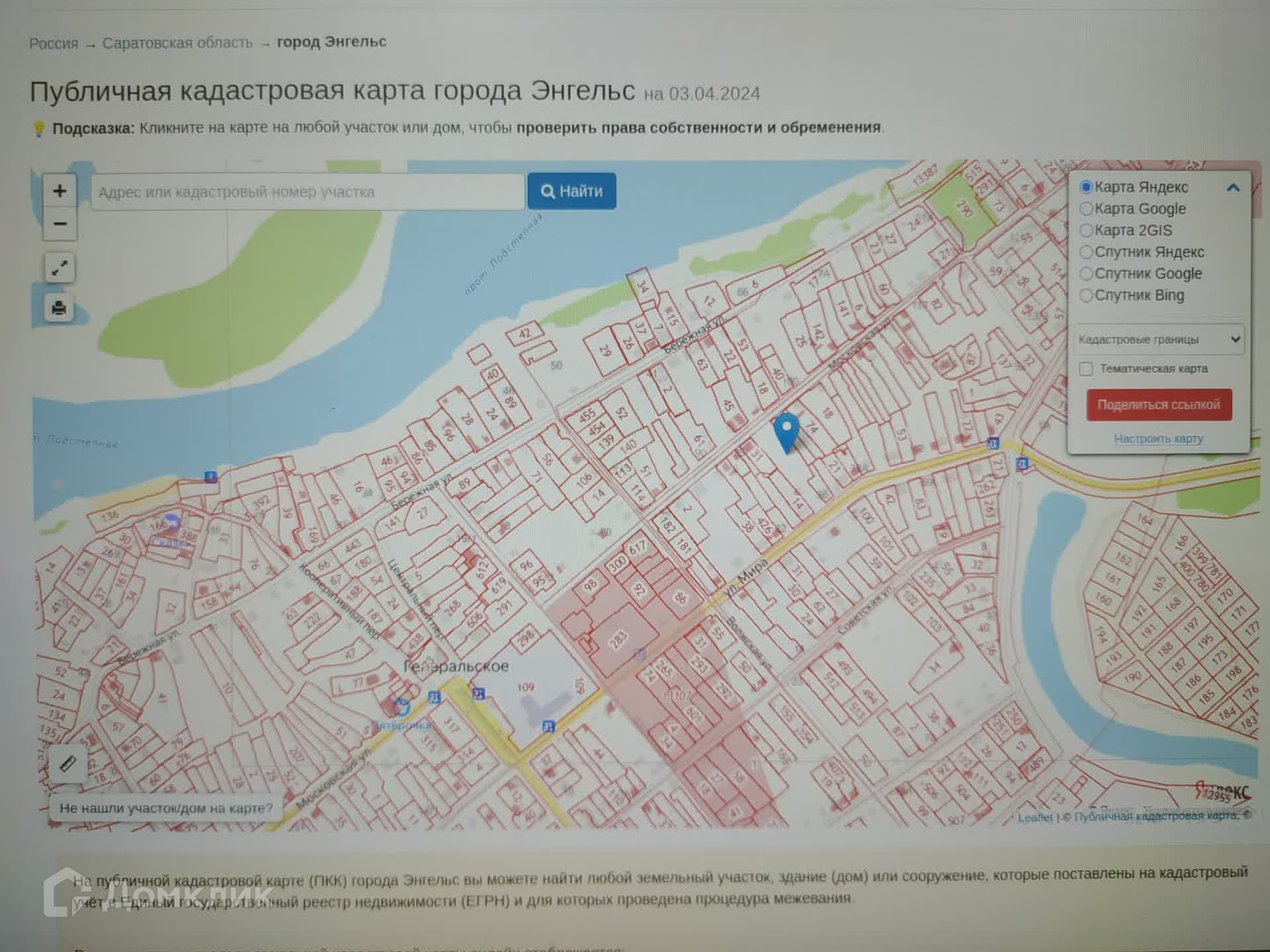Image resolution: width=1270 pixels, height=952 pixels.
Task: Click the zoom out minus button
Action: (x=60, y=224)
